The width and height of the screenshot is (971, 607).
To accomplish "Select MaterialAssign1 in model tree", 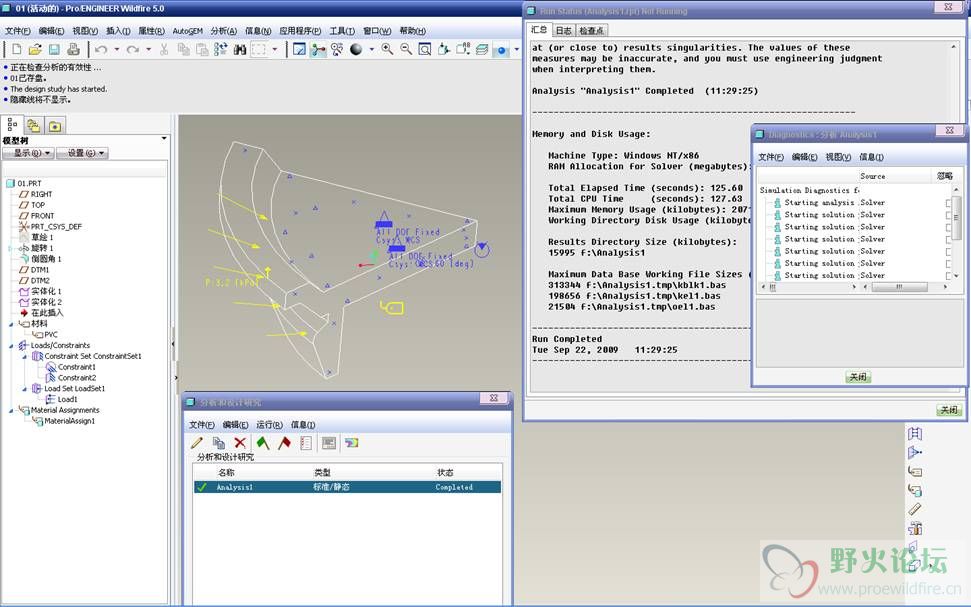I will (69, 421).
